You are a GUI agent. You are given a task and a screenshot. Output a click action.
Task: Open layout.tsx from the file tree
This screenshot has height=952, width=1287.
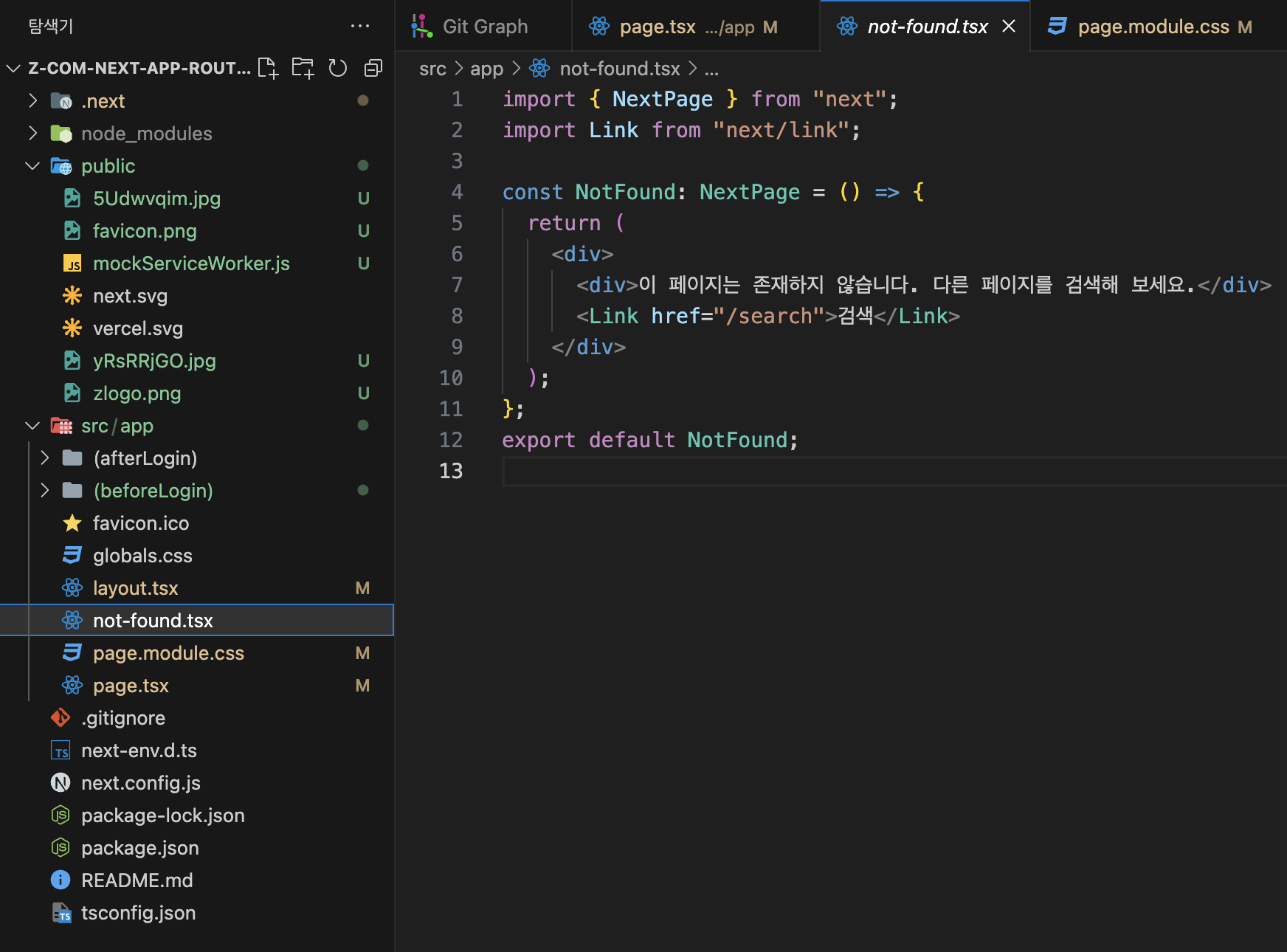click(x=136, y=588)
